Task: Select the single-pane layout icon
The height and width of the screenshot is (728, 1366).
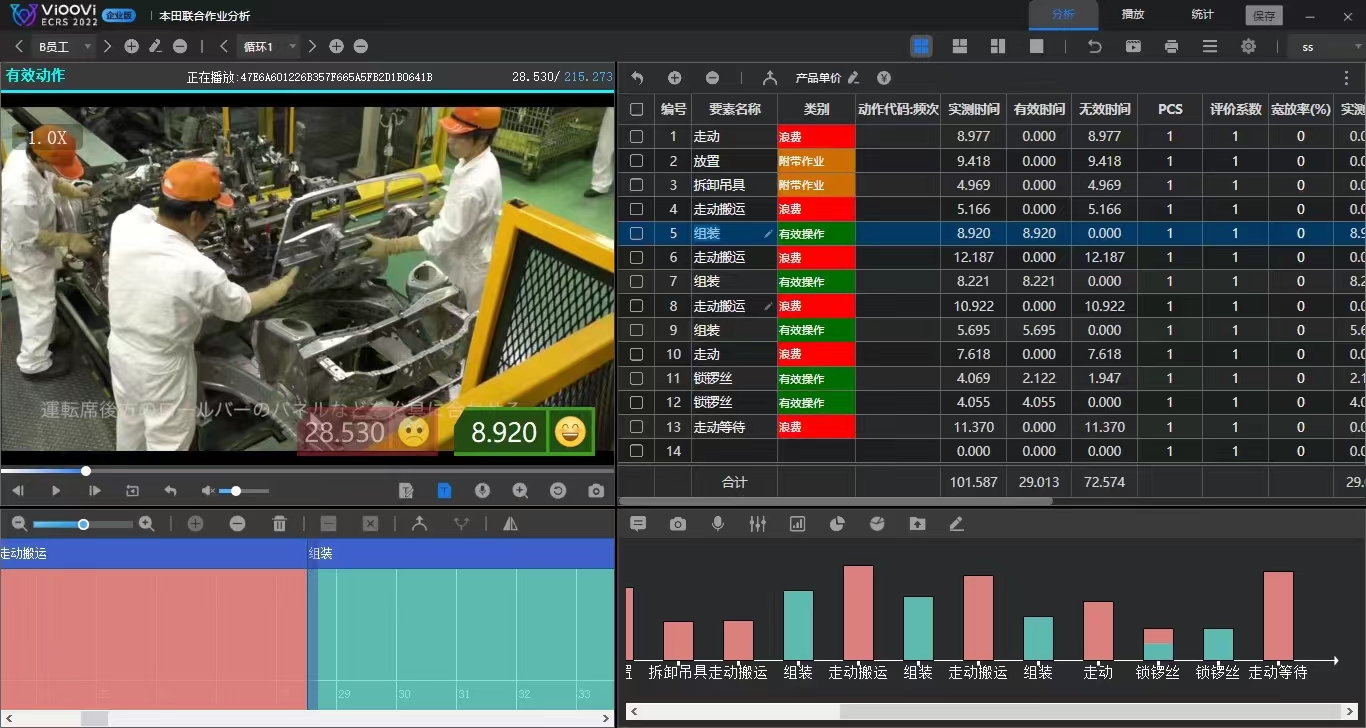Action: pyautogui.click(x=1036, y=46)
